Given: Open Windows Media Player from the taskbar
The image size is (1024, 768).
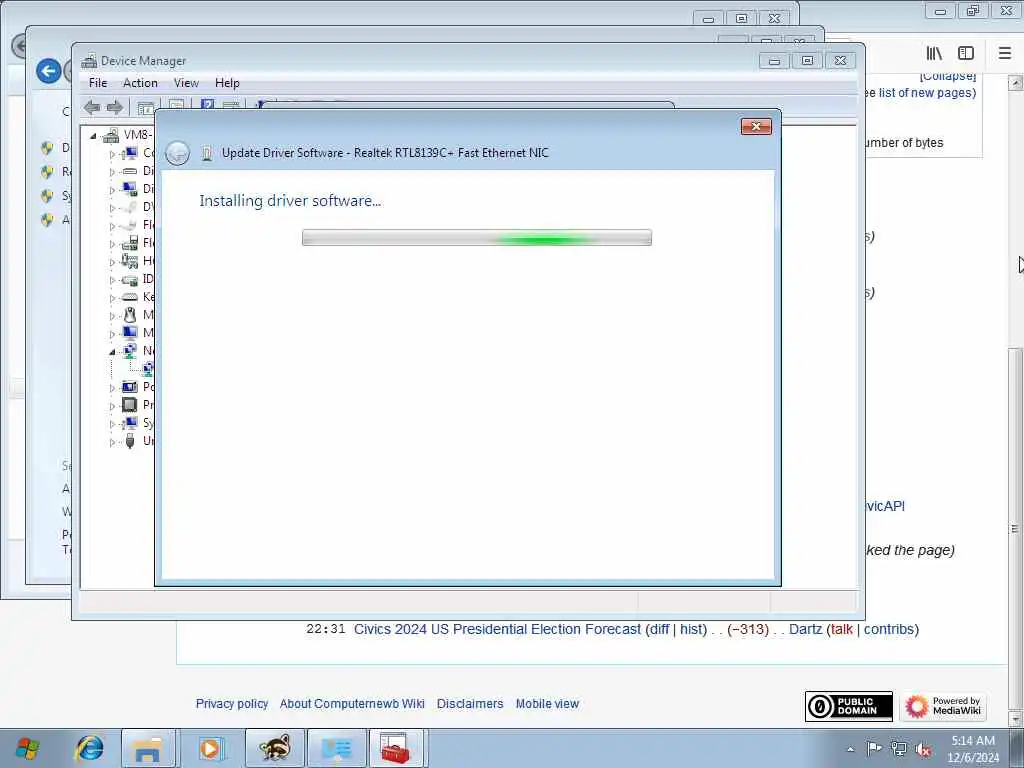Looking at the screenshot, I should (210, 748).
